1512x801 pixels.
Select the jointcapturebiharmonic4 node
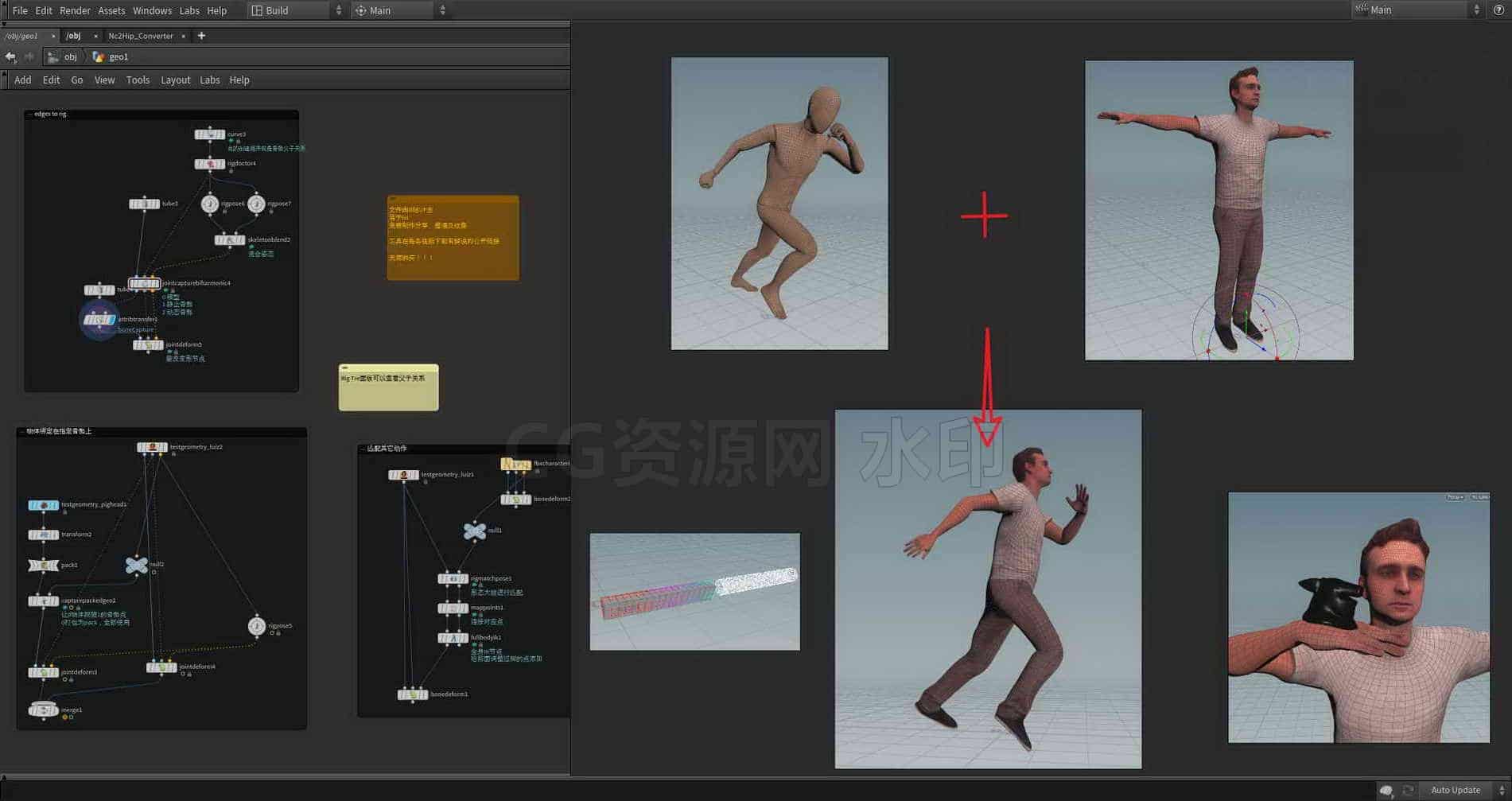tap(145, 283)
